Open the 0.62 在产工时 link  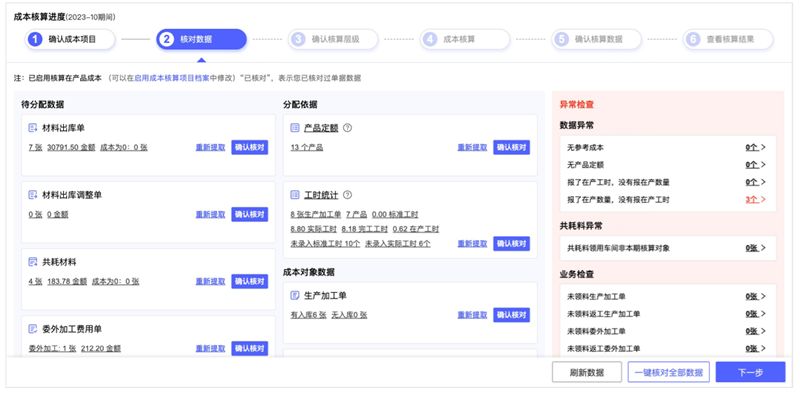(416, 229)
